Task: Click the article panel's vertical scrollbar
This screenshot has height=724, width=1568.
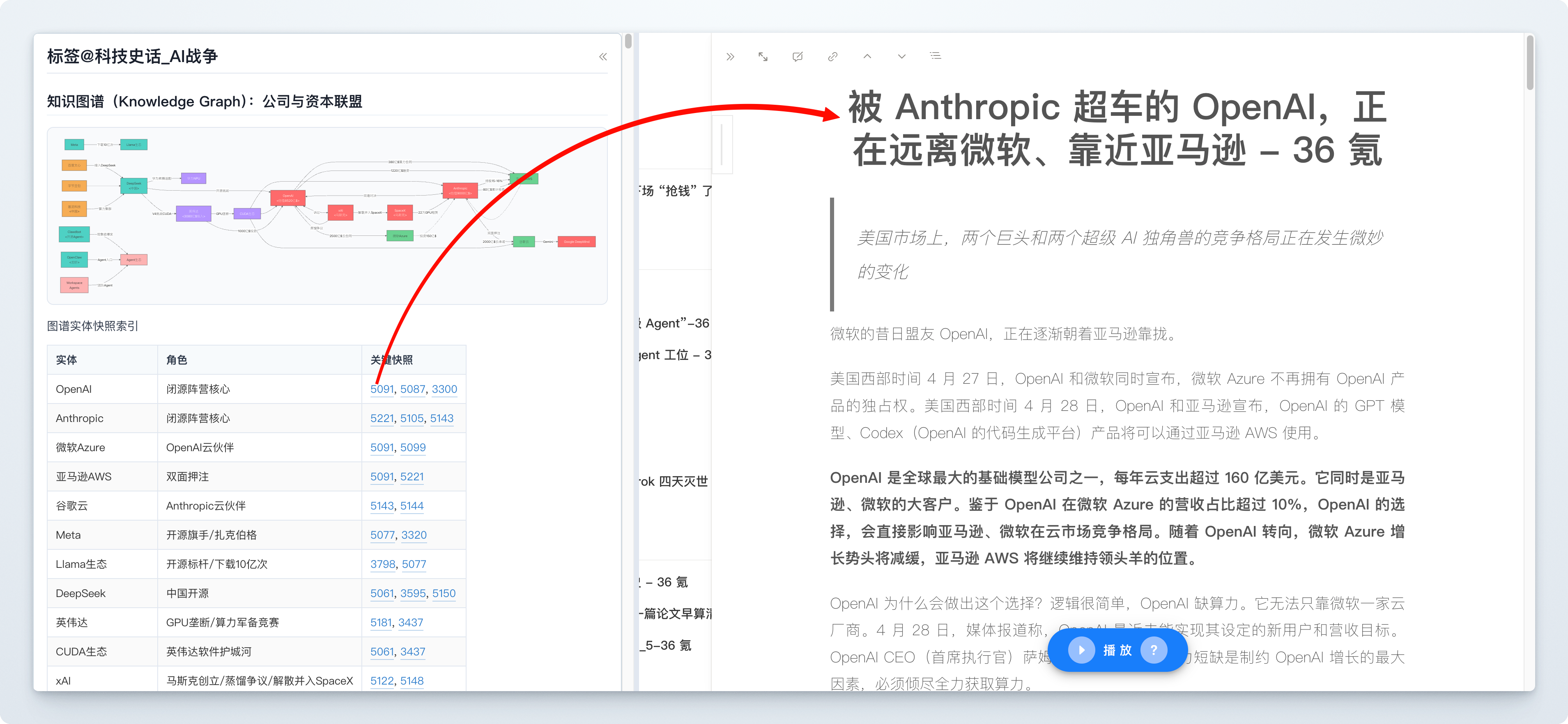Action: (1530, 63)
